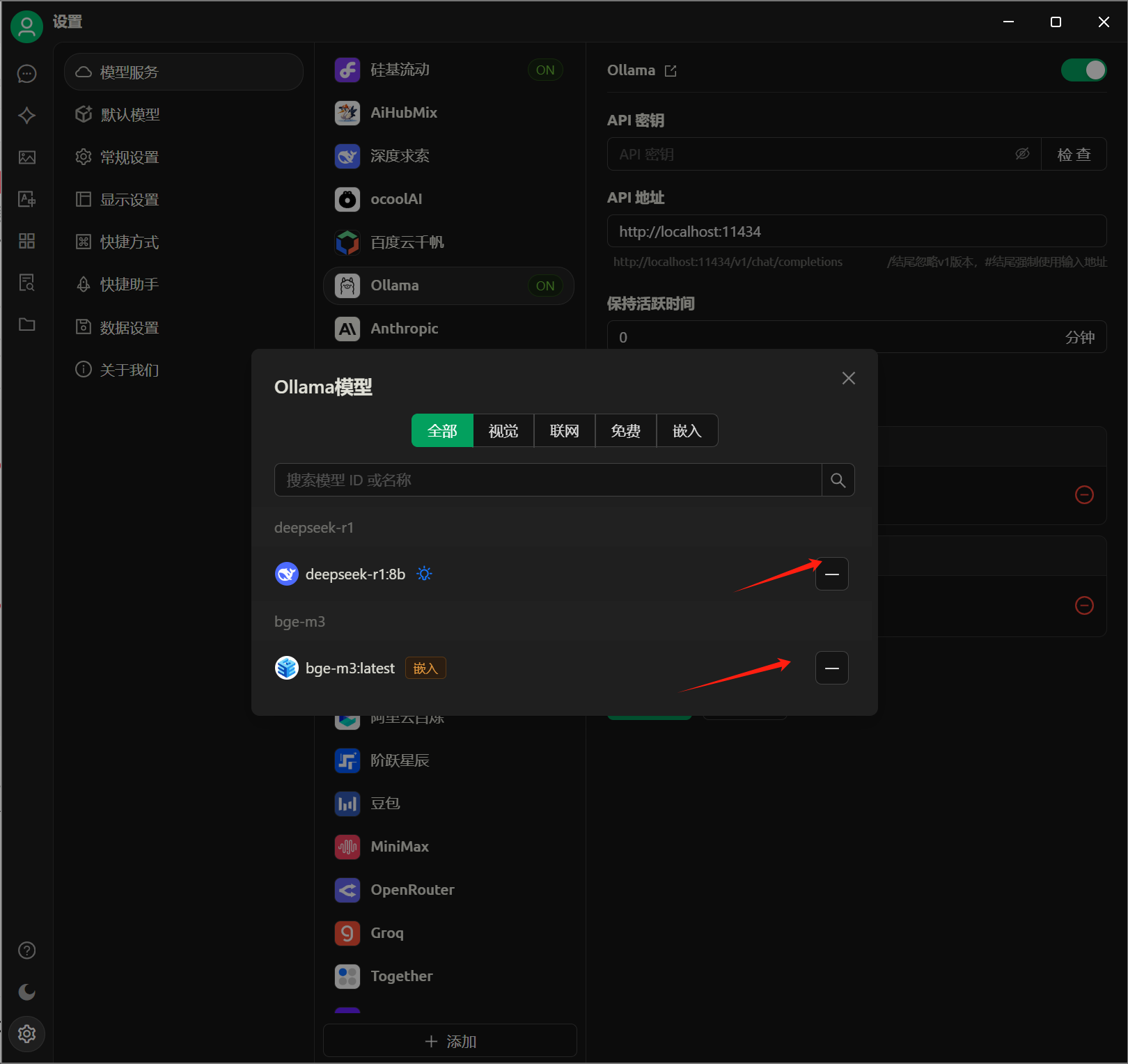The image size is (1128, 1064).
Task: Select OpenRouter provider
Action: point(448,890)
